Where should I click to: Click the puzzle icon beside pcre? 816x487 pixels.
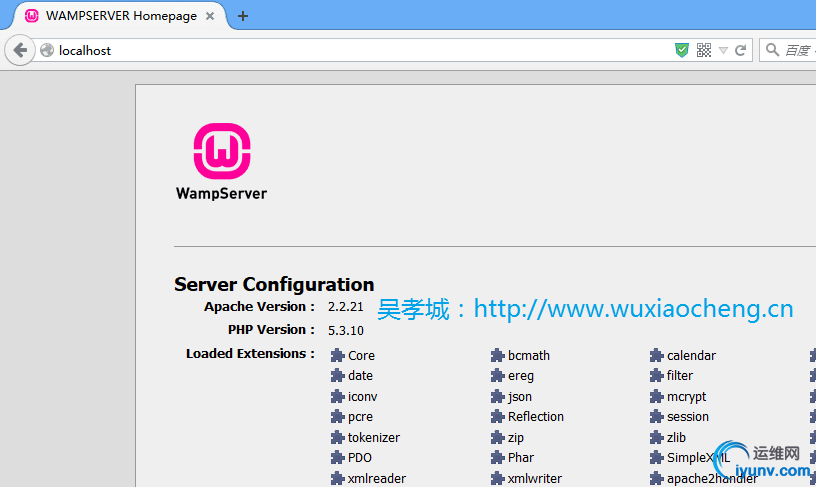(338, 417)
